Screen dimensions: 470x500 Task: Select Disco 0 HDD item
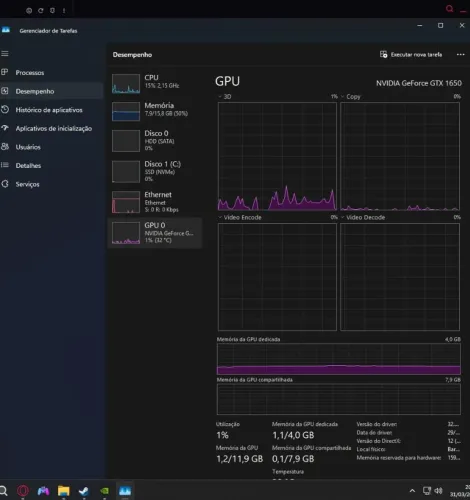(155, 140)
